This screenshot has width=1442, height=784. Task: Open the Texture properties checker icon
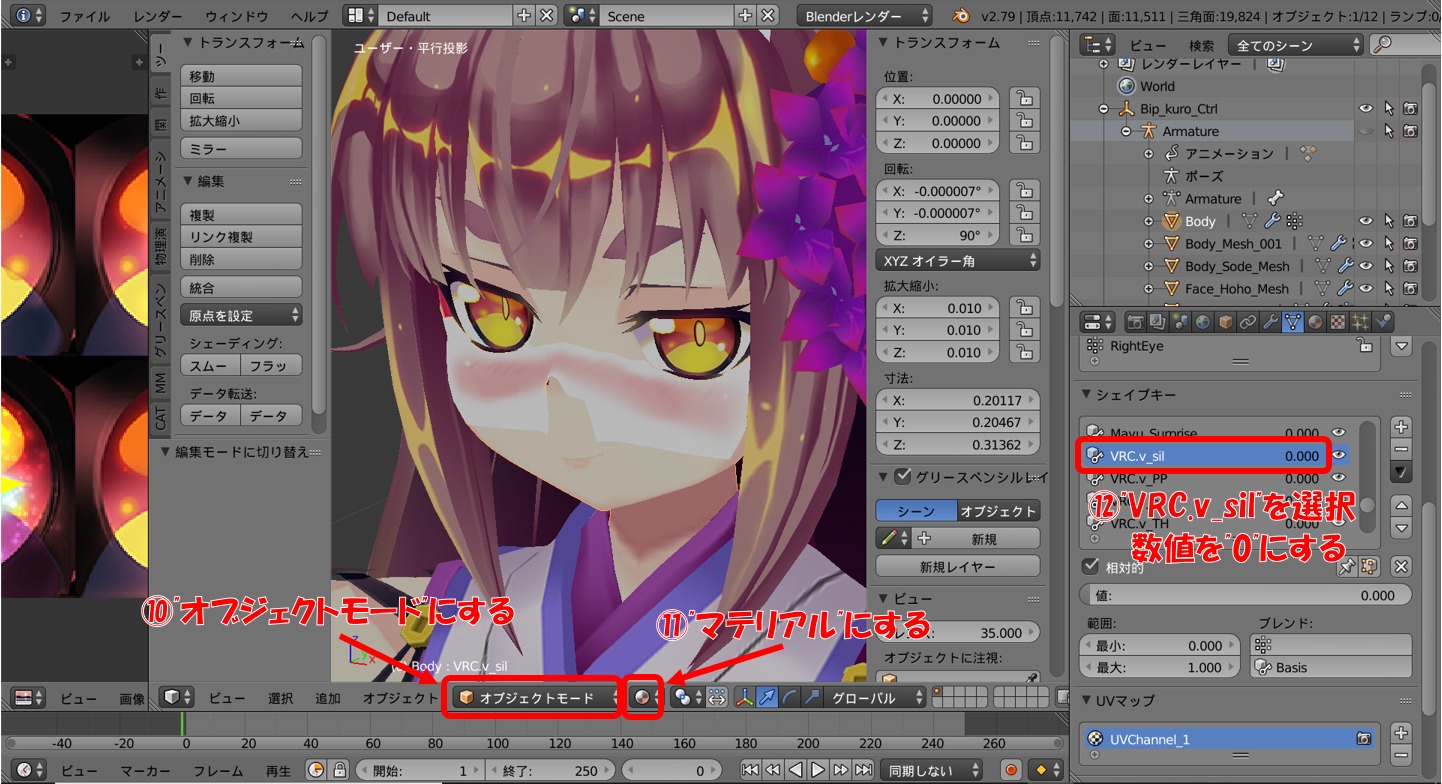pos(1337,322)
